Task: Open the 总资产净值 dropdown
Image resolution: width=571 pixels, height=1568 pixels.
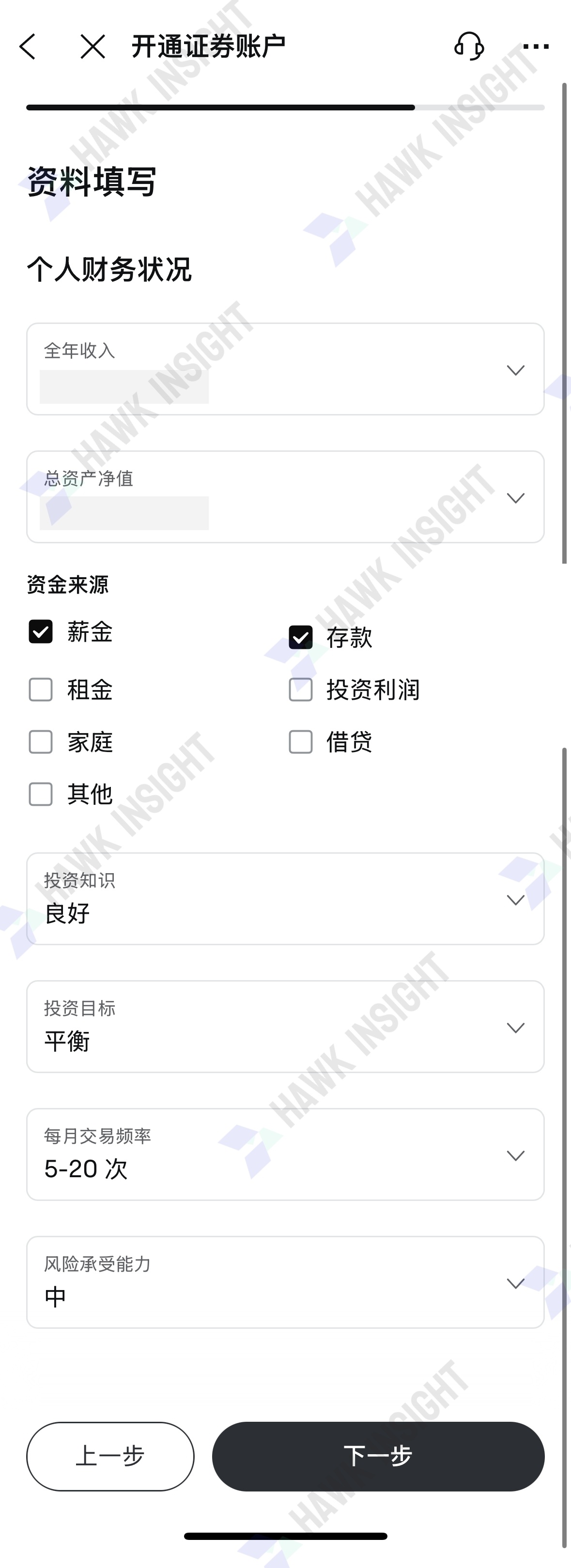Action: tap(285, 497)
